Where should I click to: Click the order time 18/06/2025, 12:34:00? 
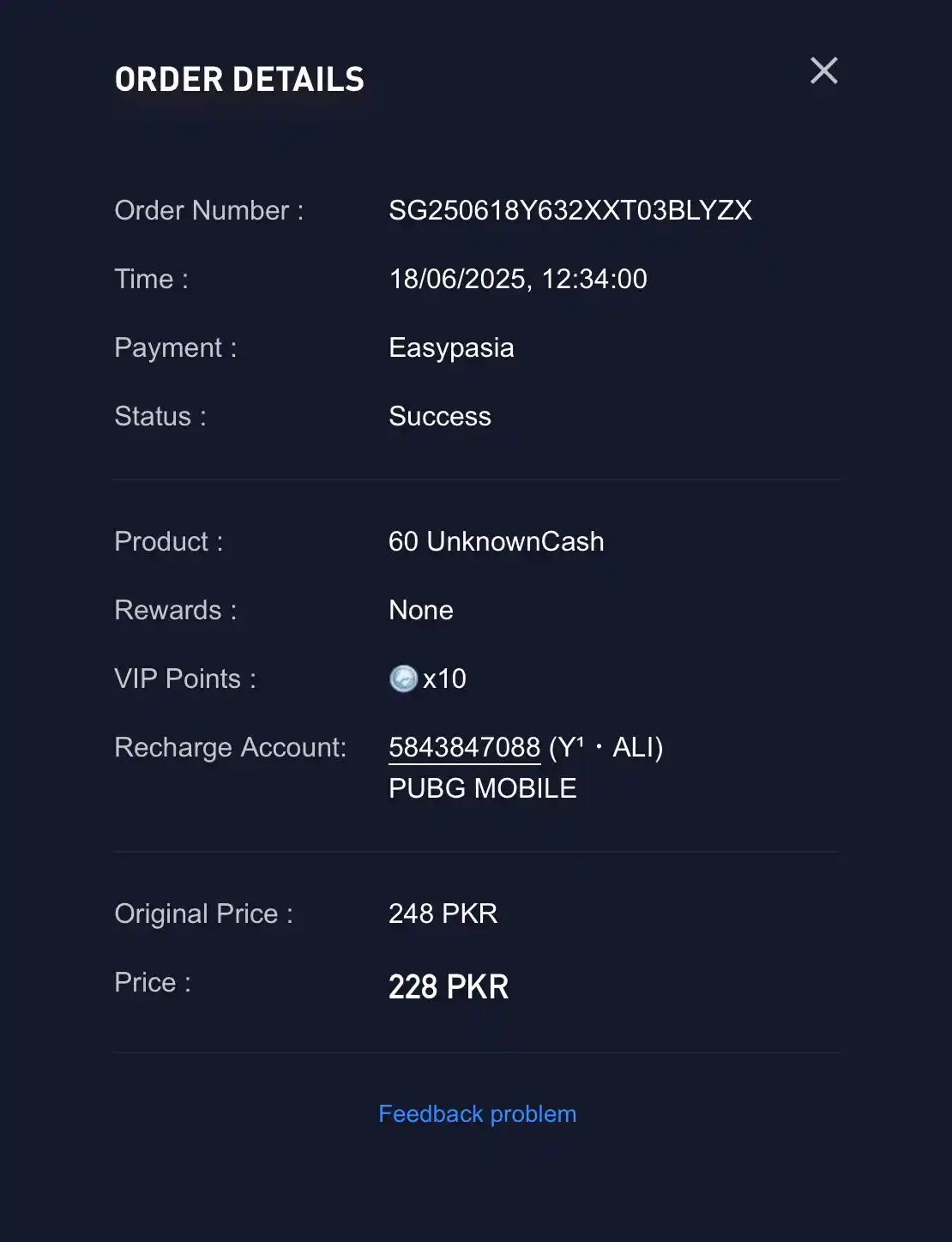518,279
